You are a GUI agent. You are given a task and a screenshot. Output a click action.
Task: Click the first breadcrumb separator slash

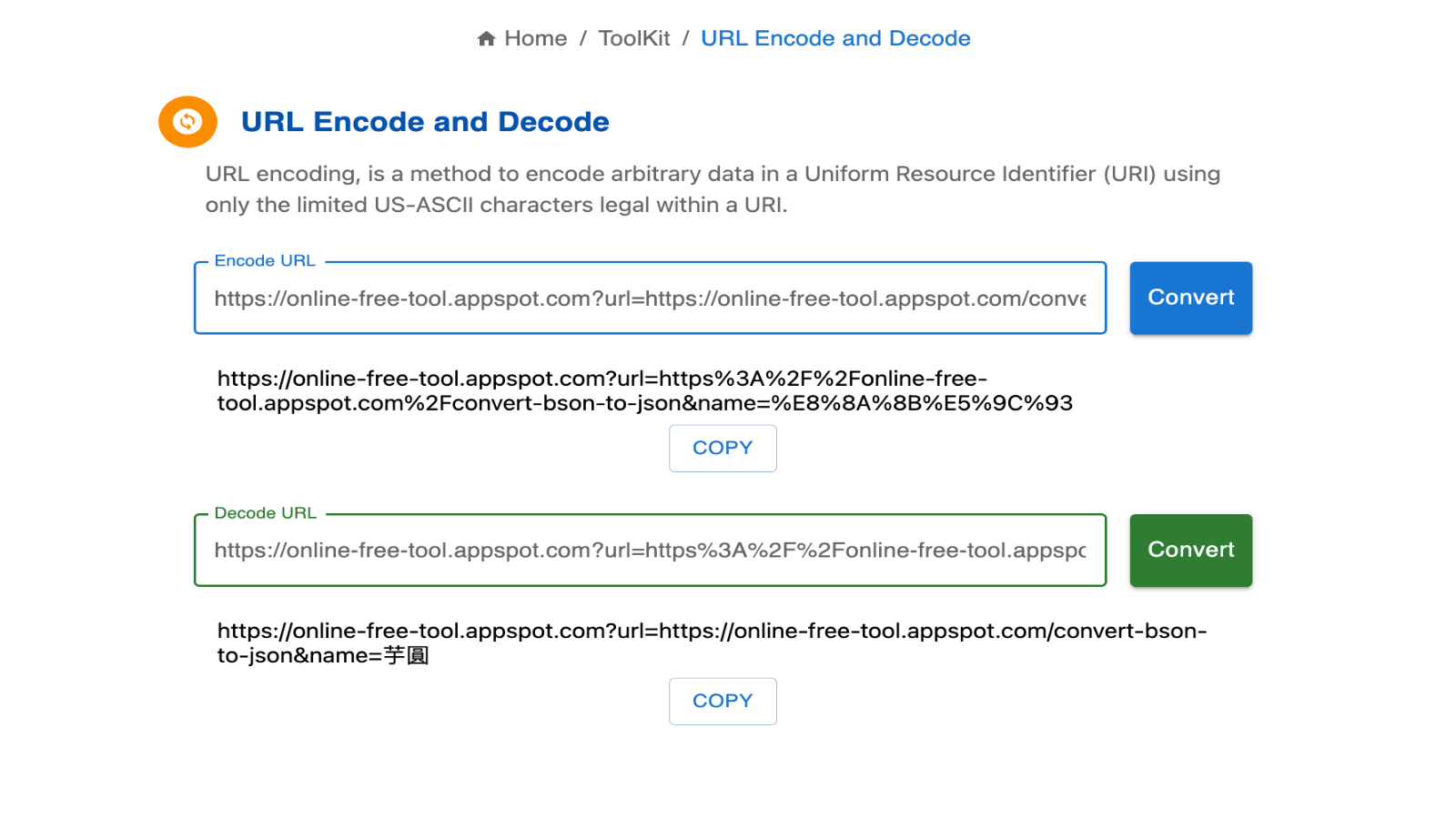point(583,38)
